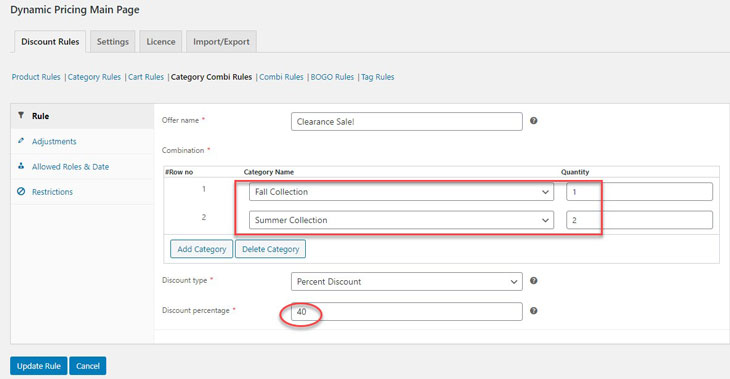Click the Cancel button

[88, 366]
